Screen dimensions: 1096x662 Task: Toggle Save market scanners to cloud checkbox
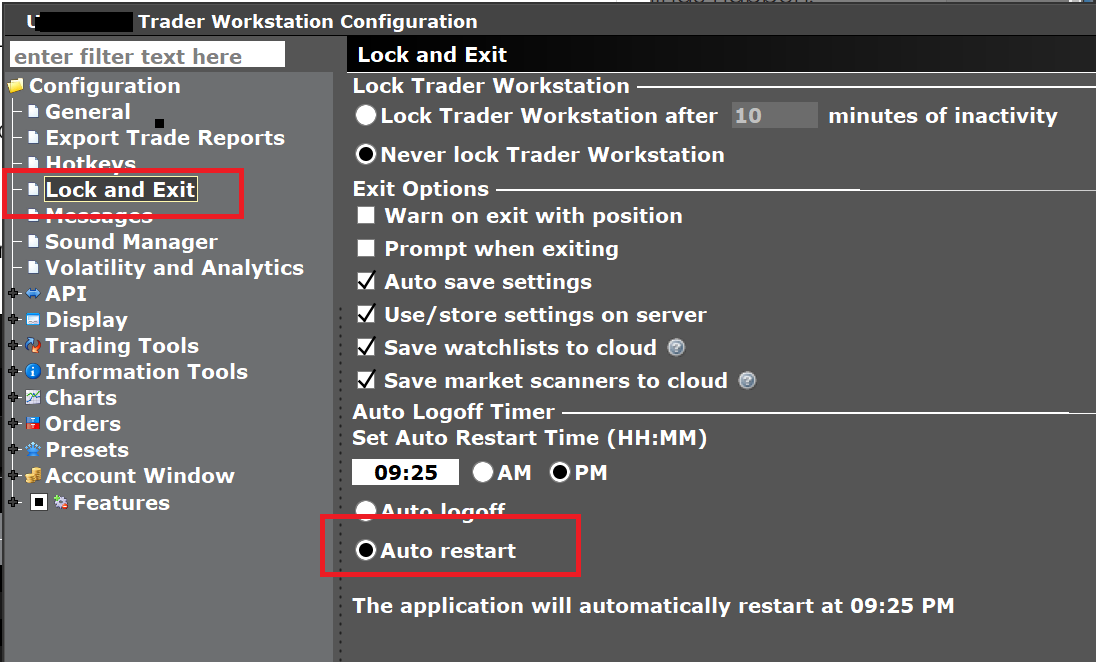[366, 380]
